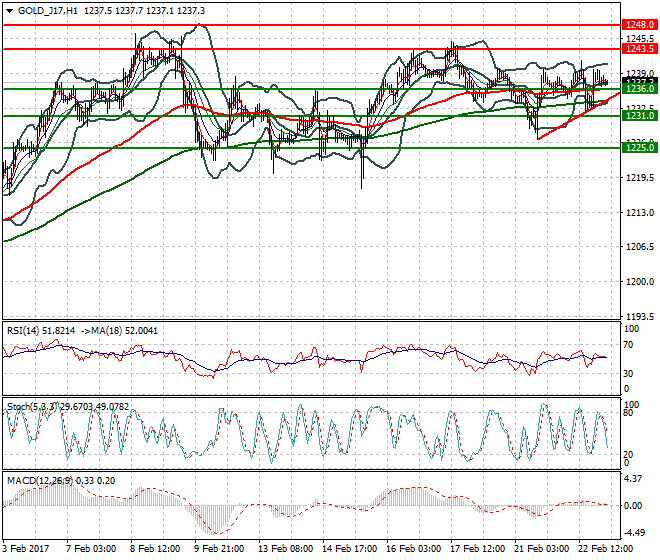Screen dimensions: 660x560
Task: Click the 1193.5 price axis value
Action: tap(640, 316)
